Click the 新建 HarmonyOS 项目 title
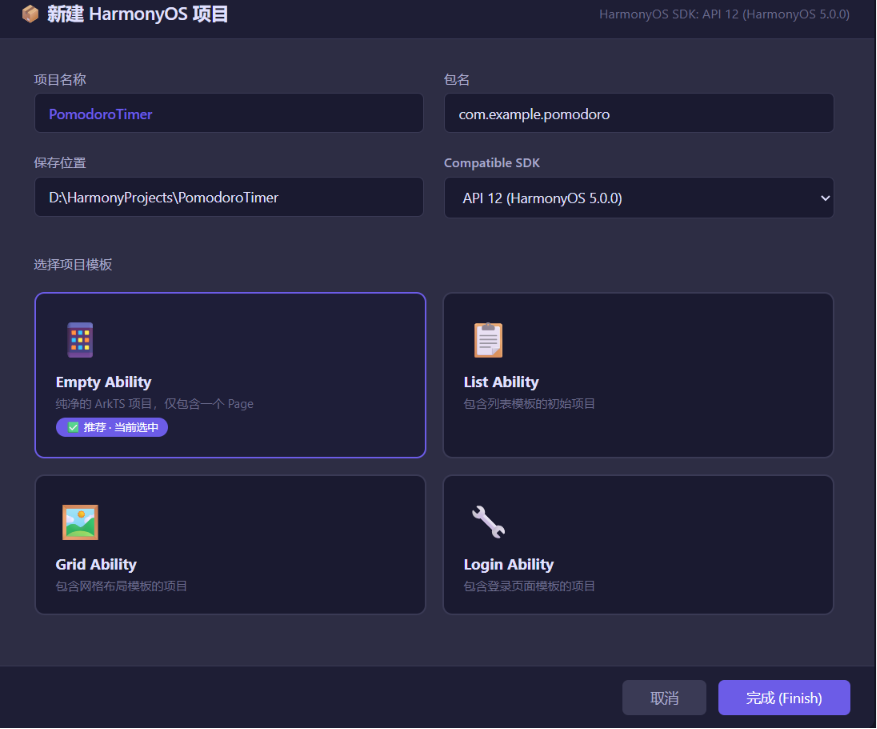 138,14
